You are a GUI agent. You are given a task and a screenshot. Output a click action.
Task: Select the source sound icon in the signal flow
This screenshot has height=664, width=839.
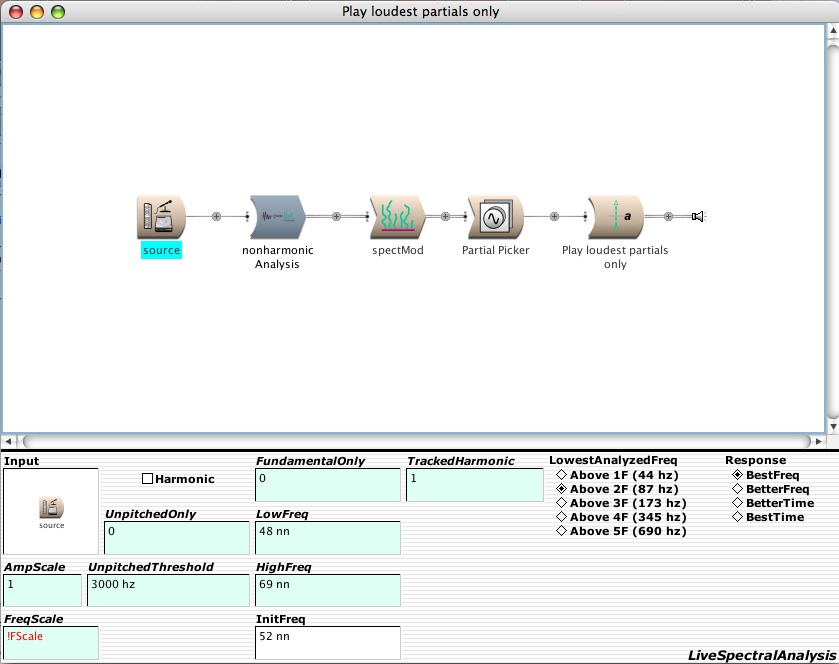161,217
